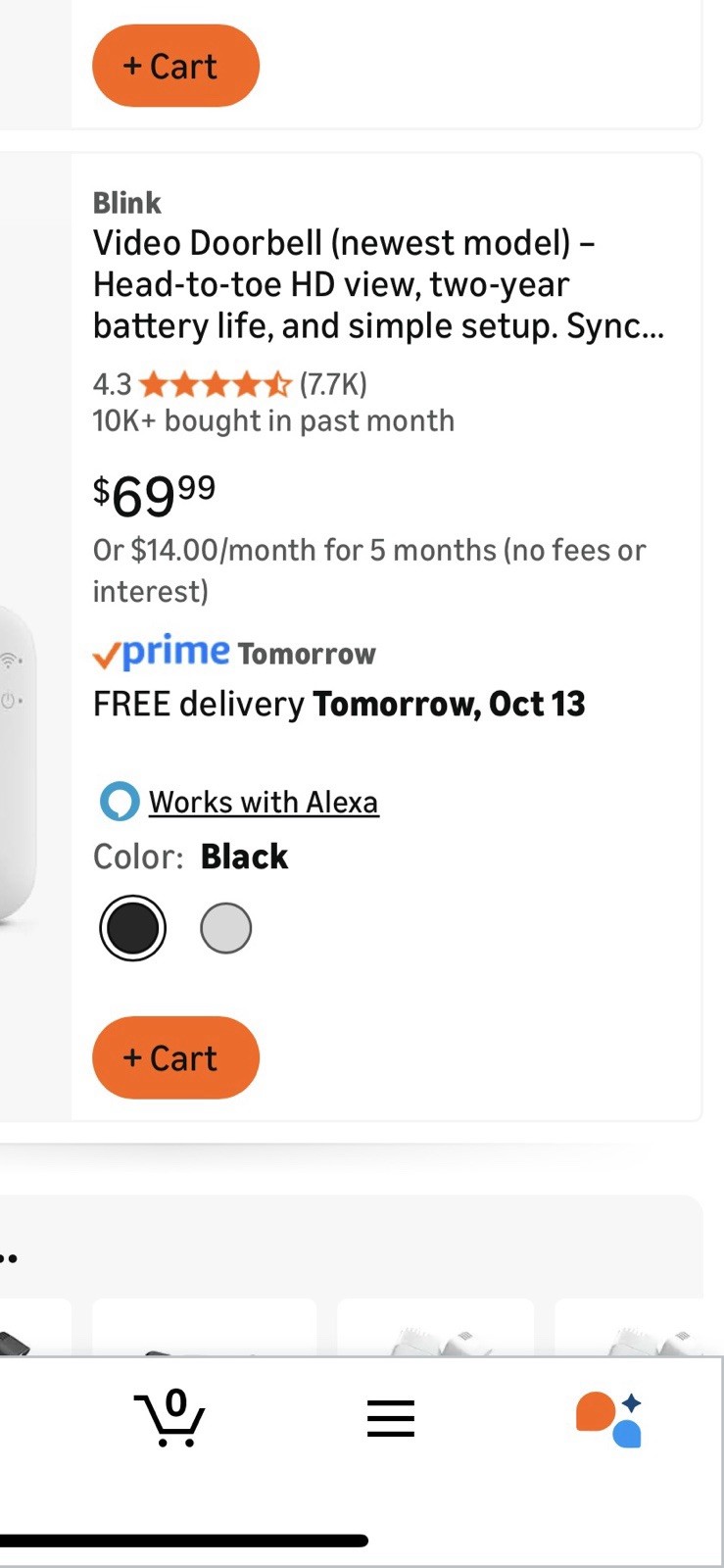This screenshot has width=724, height=1568.
Task: Open the hamburger menu in bottom navigation
Action: [391, 1418]
